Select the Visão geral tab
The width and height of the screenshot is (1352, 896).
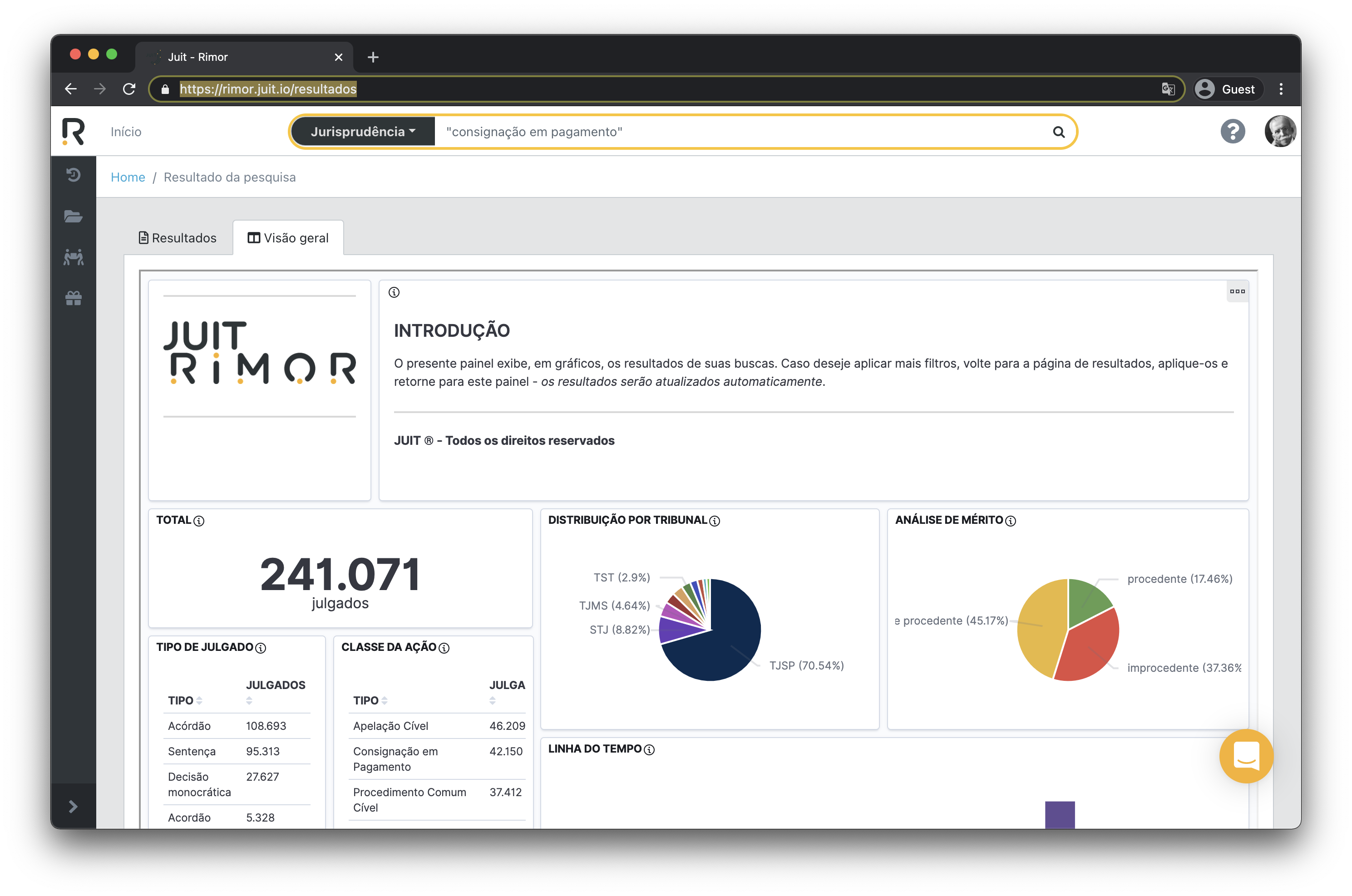pos(288,238)
